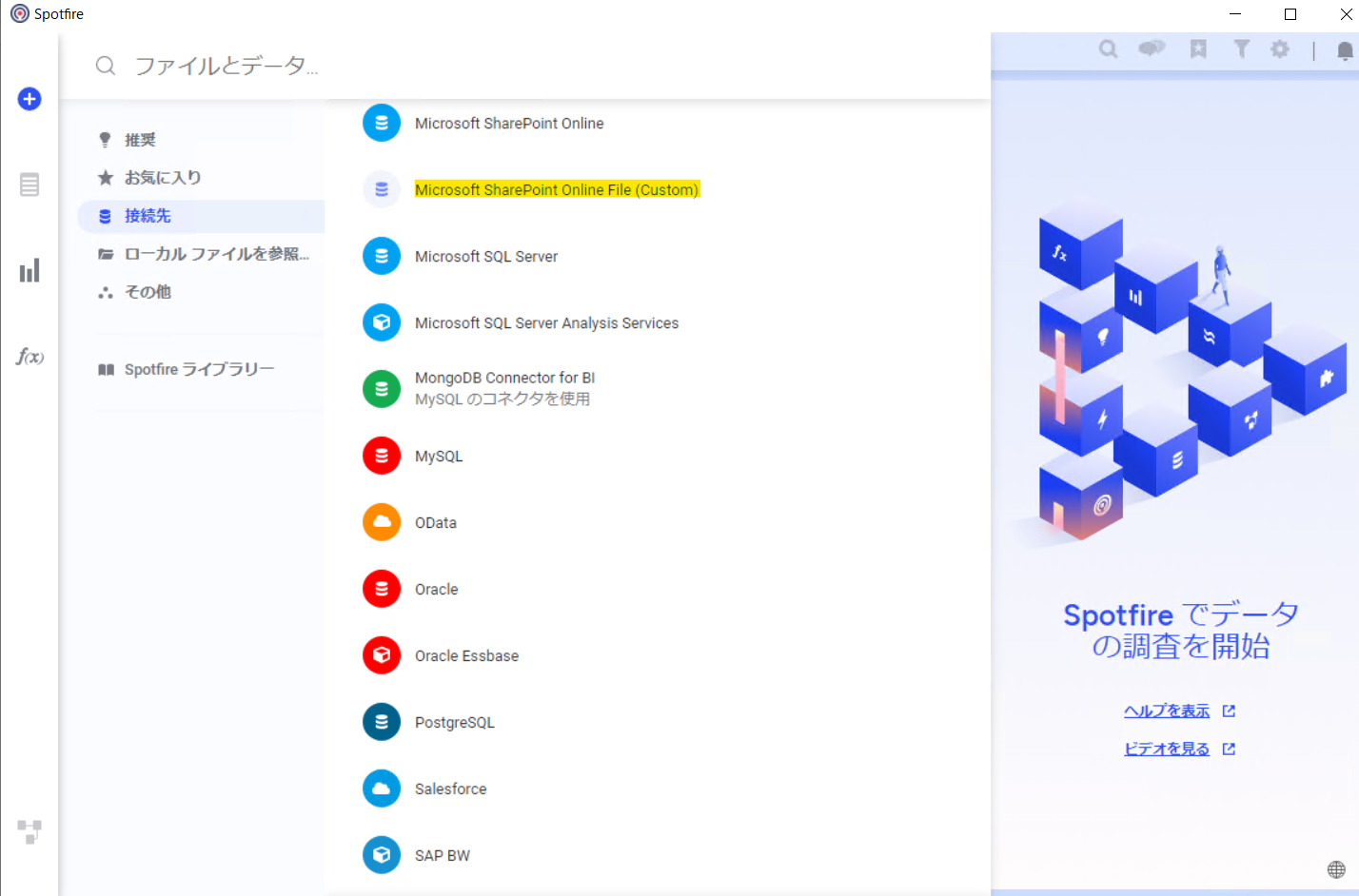Screen dimensions: 1359x896
Task: Click the Salesforce cloud icon
Action: (382, 789)
